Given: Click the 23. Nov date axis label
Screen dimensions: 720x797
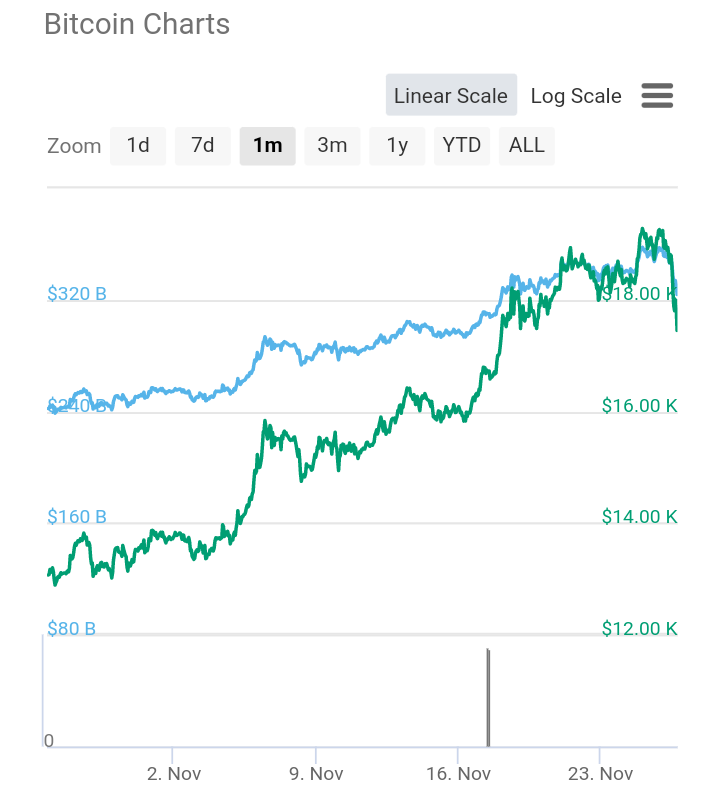Looking at the screenshot, I should click(x=601, y=774).
